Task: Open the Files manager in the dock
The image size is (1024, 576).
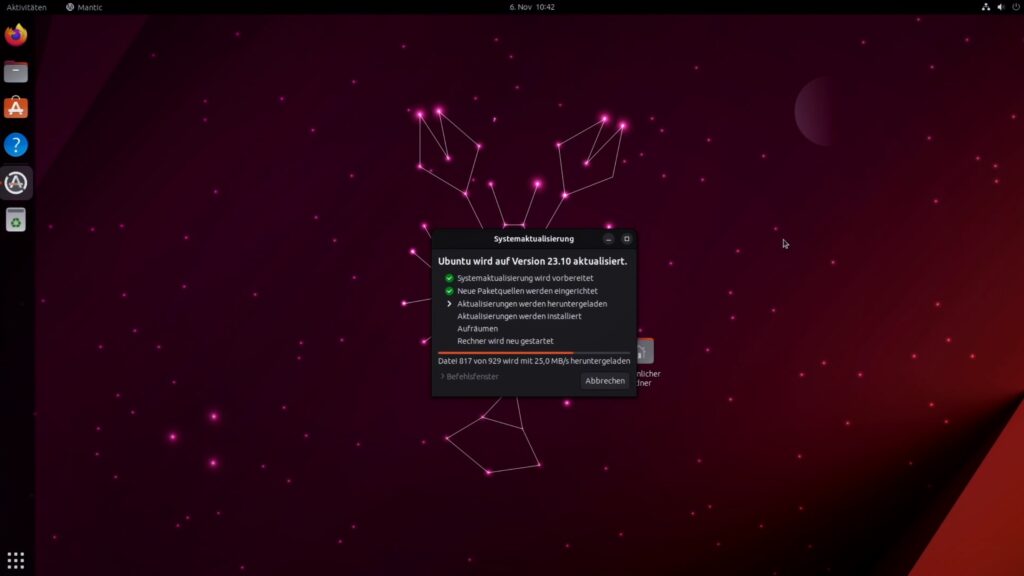Action: click(16, 71)
